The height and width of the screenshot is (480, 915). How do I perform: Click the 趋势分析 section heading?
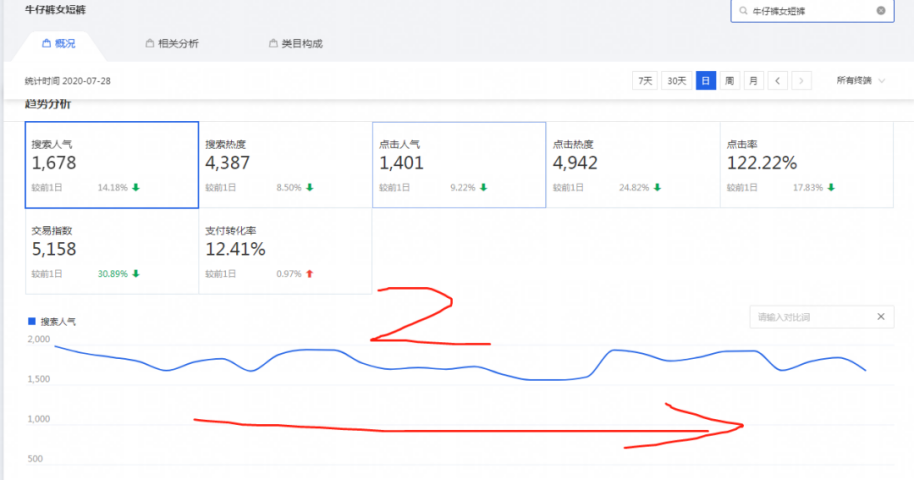(48, 104)
